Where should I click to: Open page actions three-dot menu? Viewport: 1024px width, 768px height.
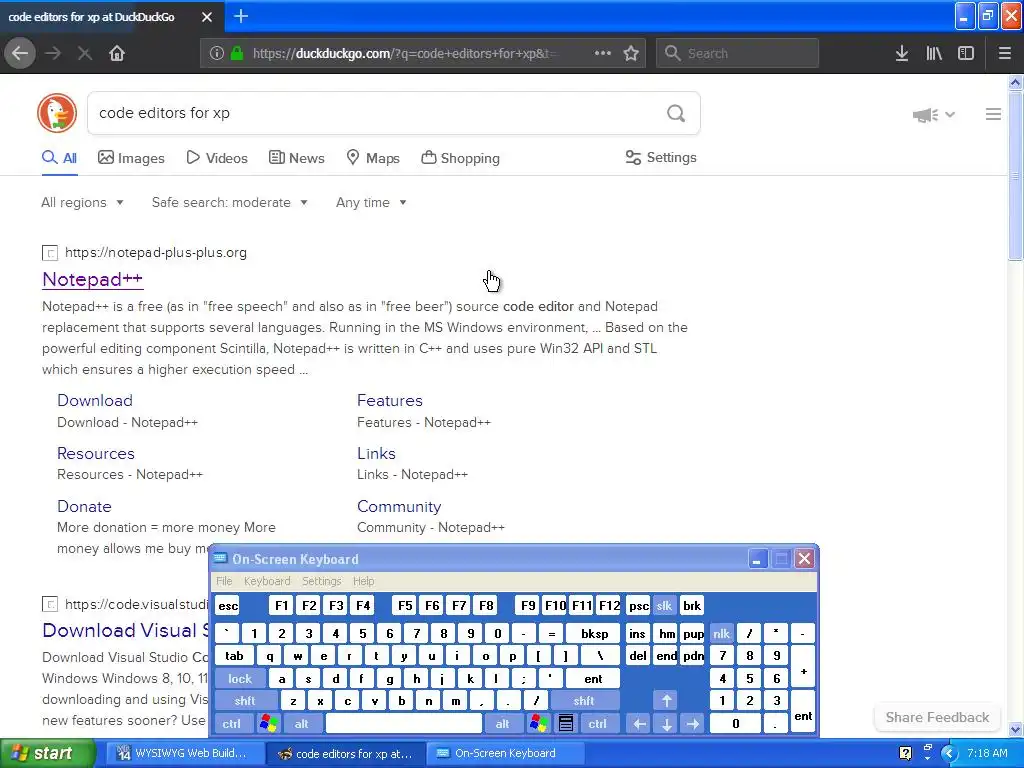[602, 53]
